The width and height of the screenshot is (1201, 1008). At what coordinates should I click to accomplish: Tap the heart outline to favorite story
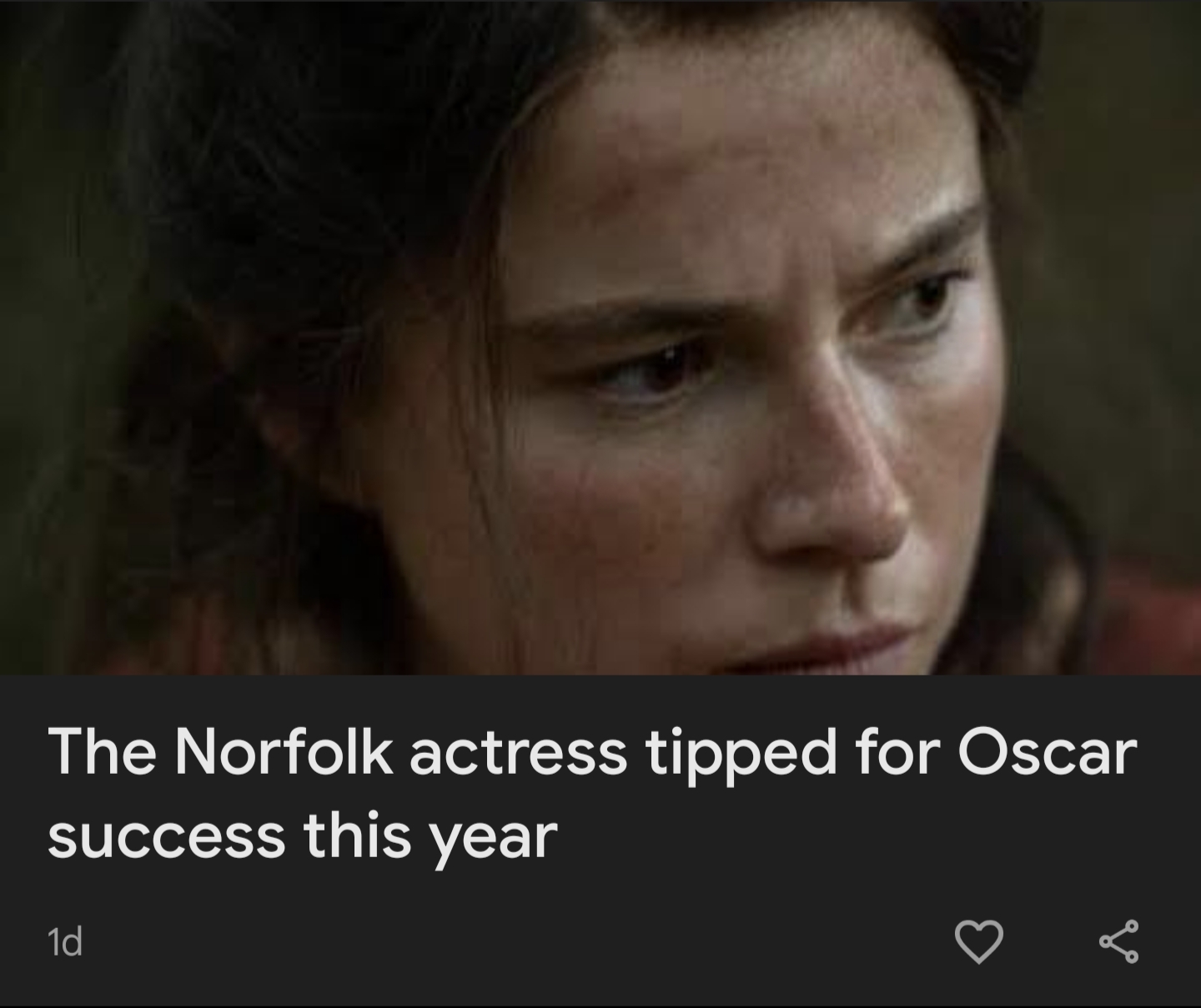[x=978, y=943]
